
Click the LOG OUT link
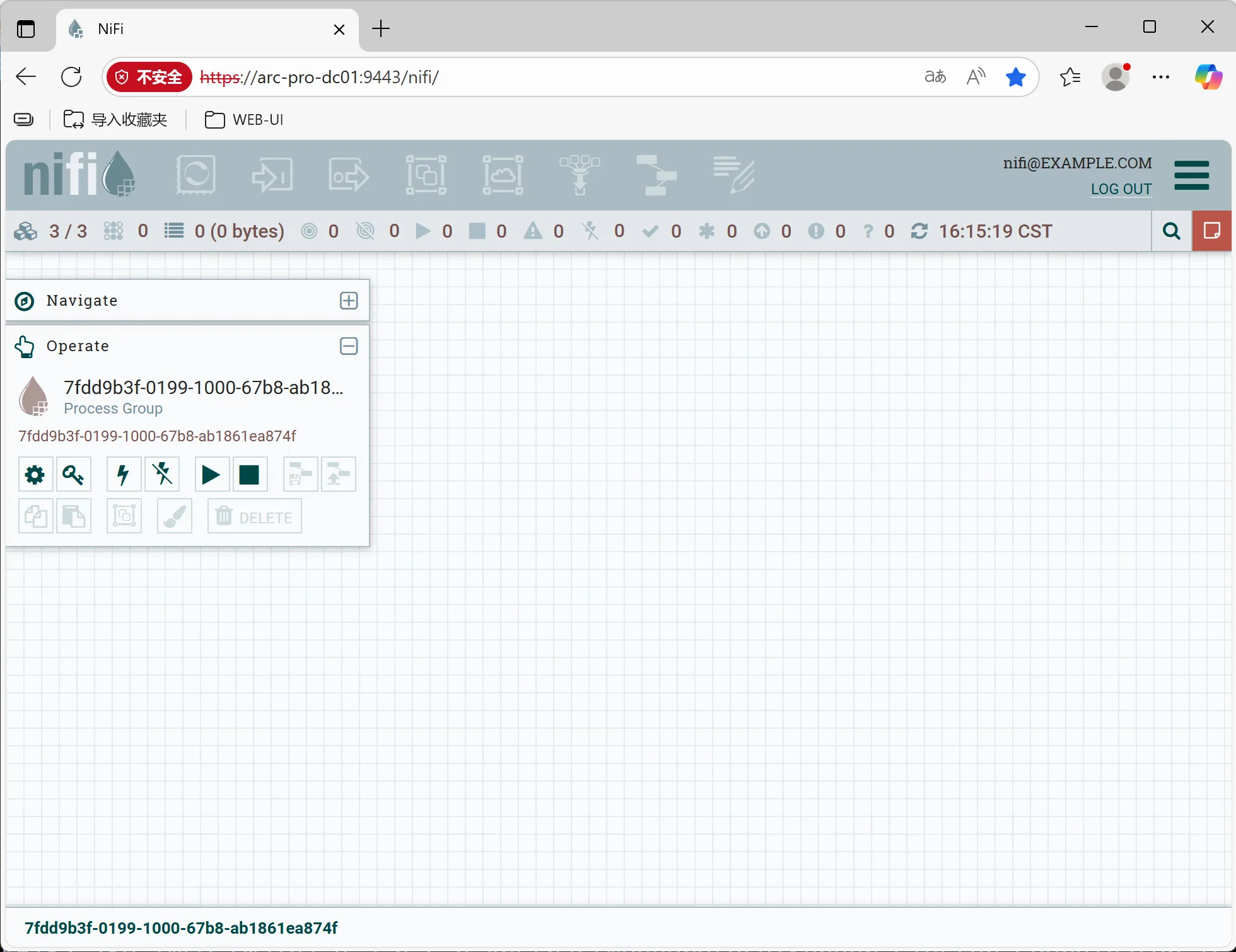(x=1121, y=189)
